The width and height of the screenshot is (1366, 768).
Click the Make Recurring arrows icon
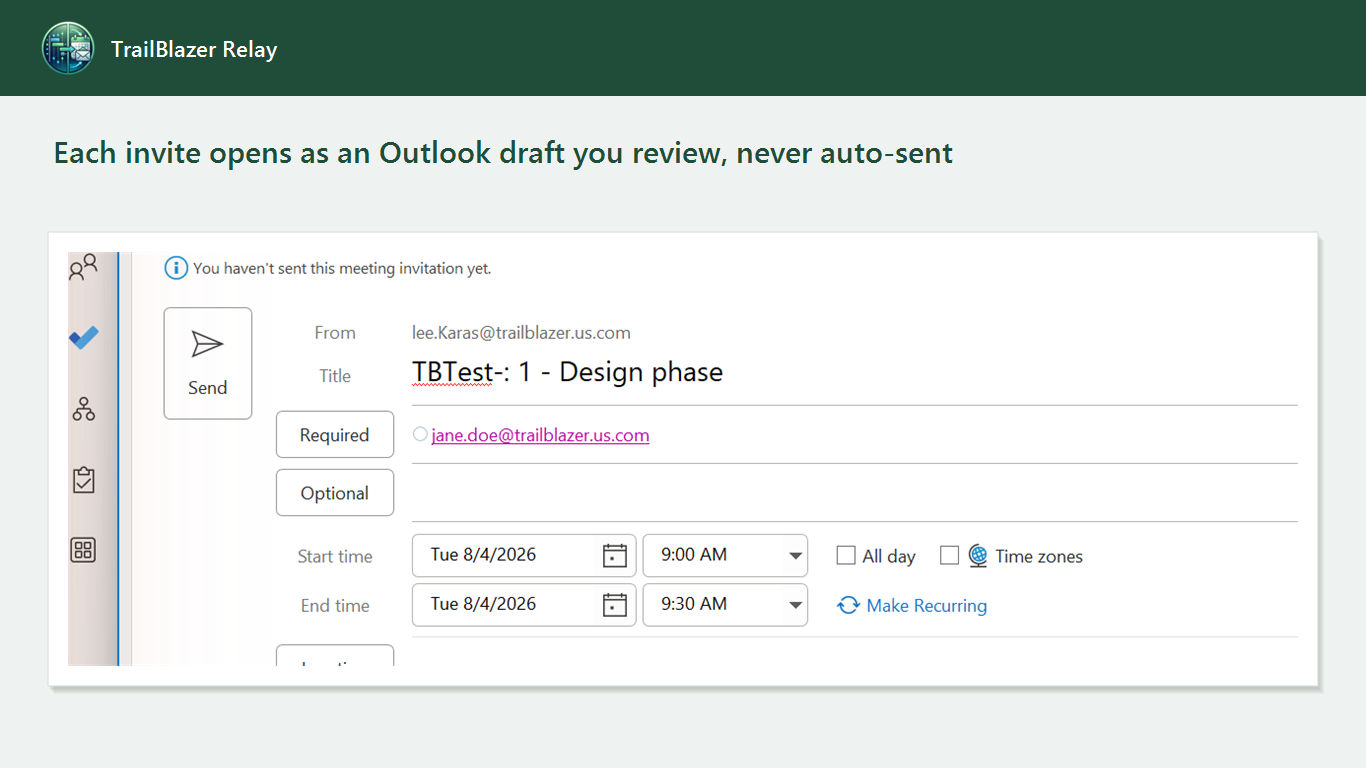click(x=848, y=606)
